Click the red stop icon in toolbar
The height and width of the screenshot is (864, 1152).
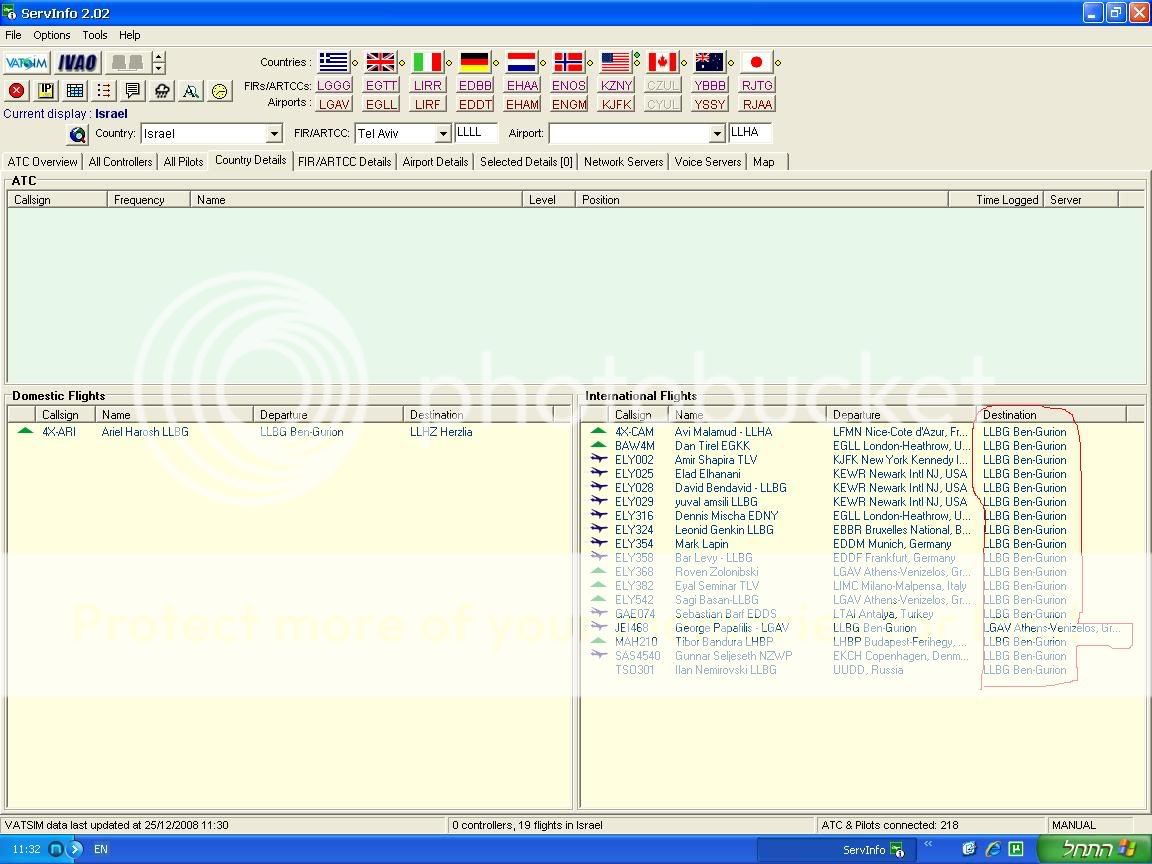[x=17, y=91]
